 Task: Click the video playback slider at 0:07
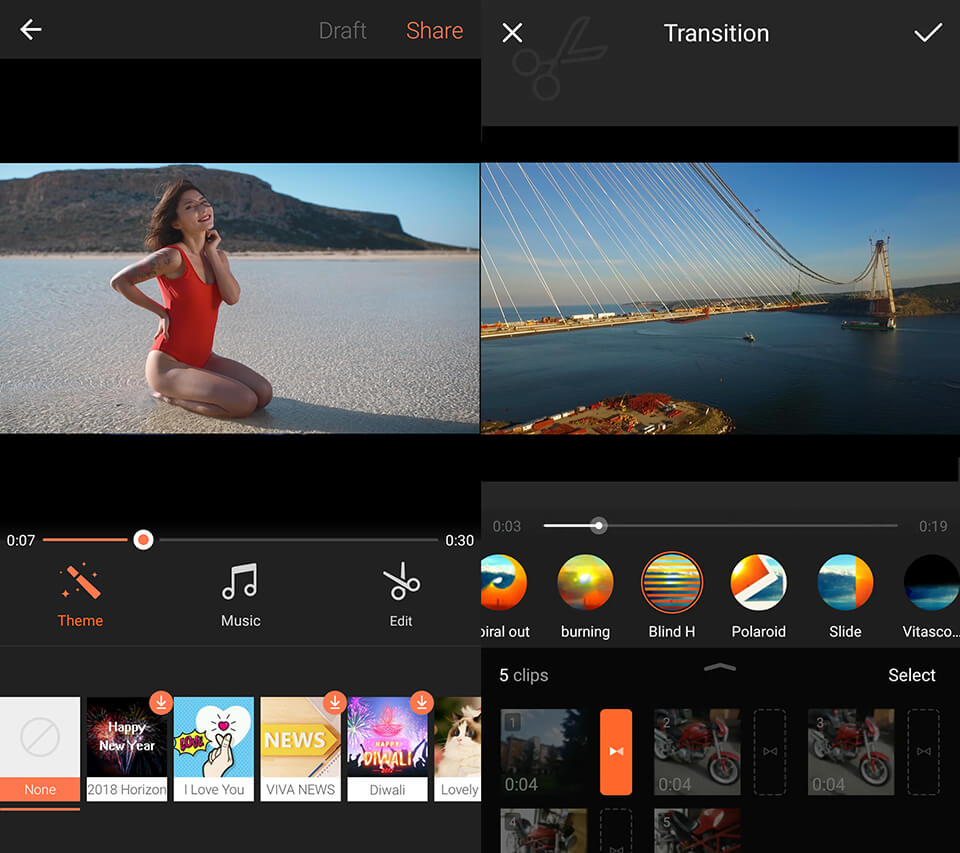point(143,540)
